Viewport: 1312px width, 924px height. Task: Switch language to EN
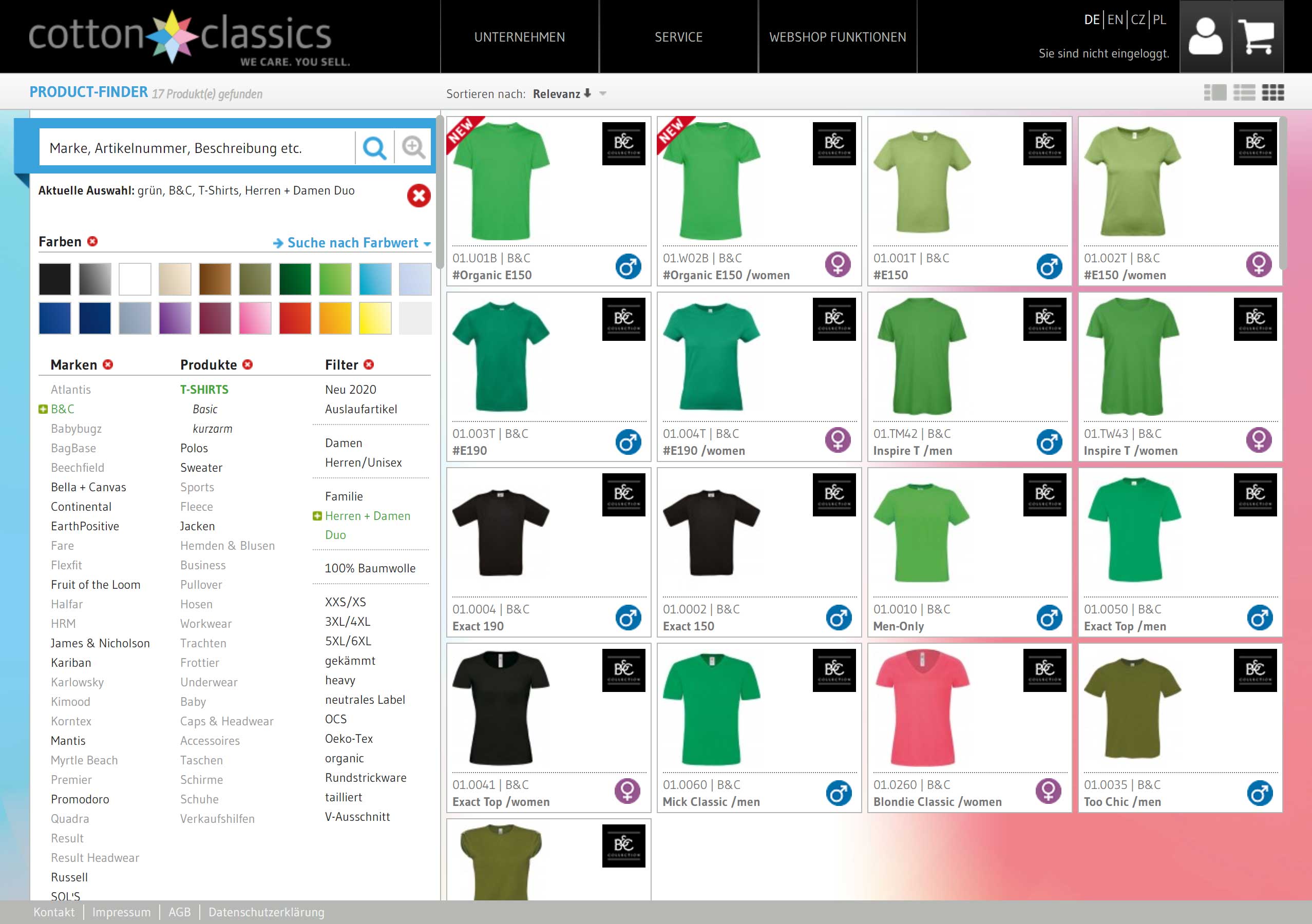(1115, 20)
